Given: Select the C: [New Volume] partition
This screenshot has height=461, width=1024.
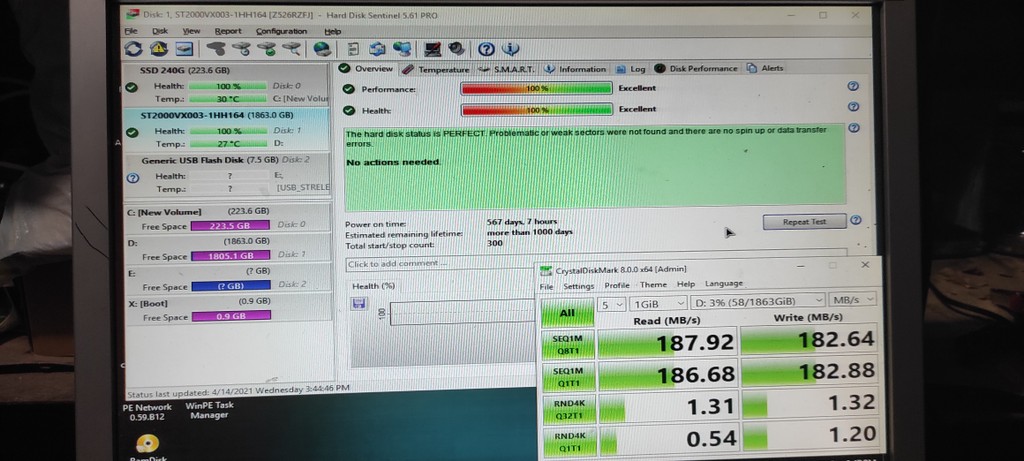Looking at the screenshot, I should click(x=227, y=219).
